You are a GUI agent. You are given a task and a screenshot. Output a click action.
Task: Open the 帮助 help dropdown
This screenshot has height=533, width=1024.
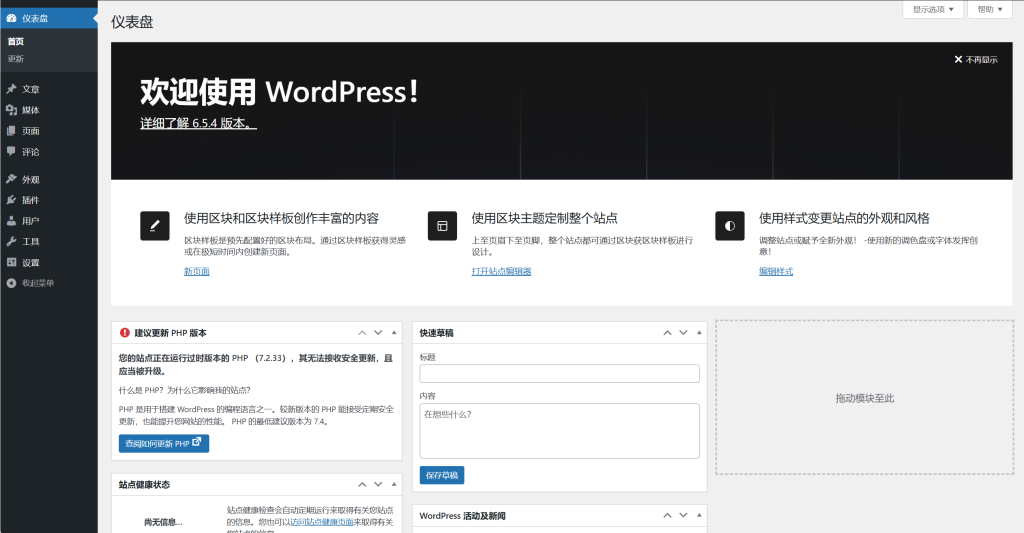pyautogui.click(x=989, y=9)
